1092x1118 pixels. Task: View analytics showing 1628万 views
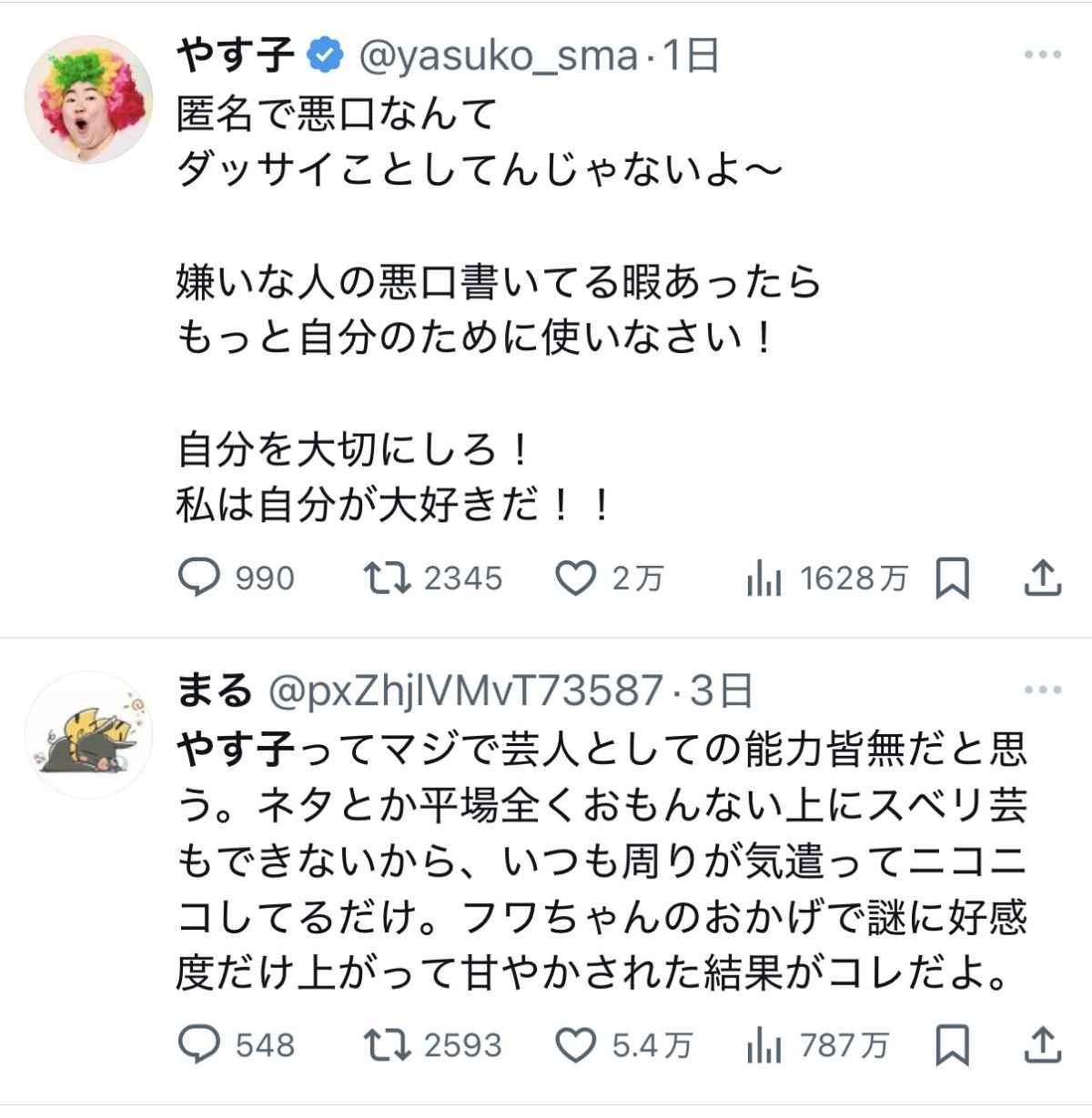coord(764,579)
